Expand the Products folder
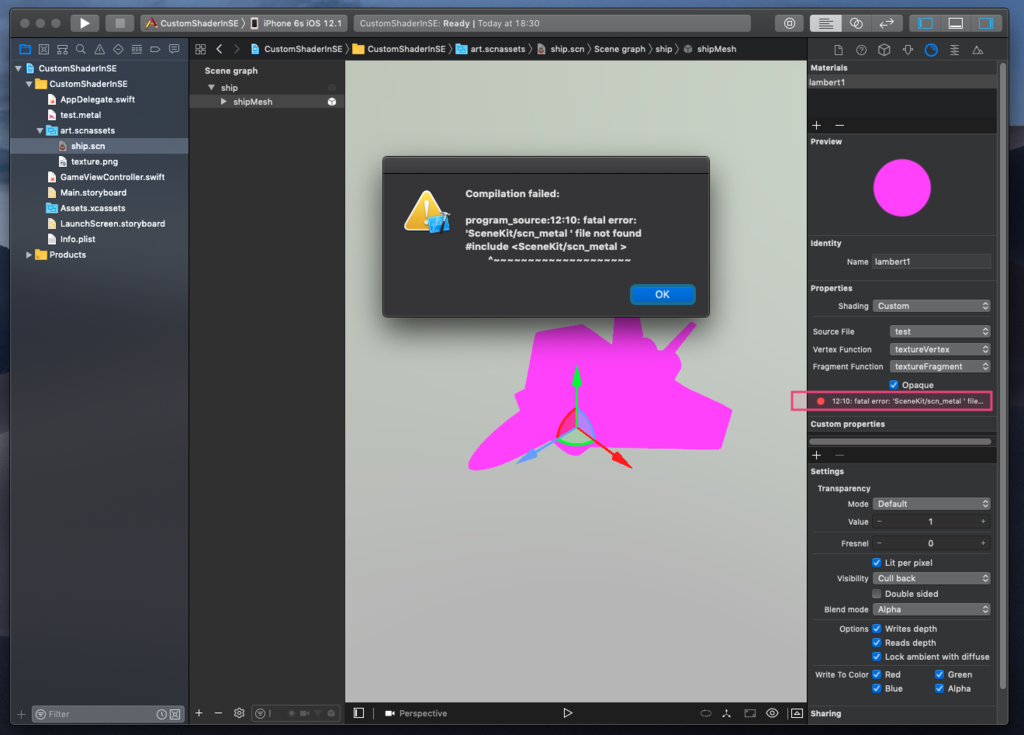 [x=28, y=255]
